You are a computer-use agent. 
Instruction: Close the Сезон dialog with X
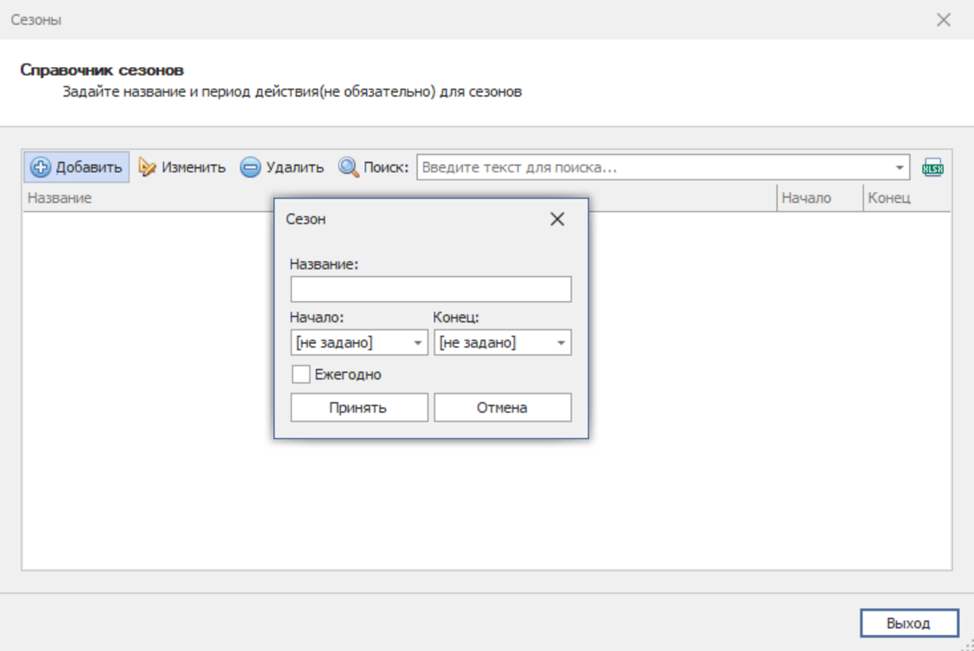click(557, 219)
